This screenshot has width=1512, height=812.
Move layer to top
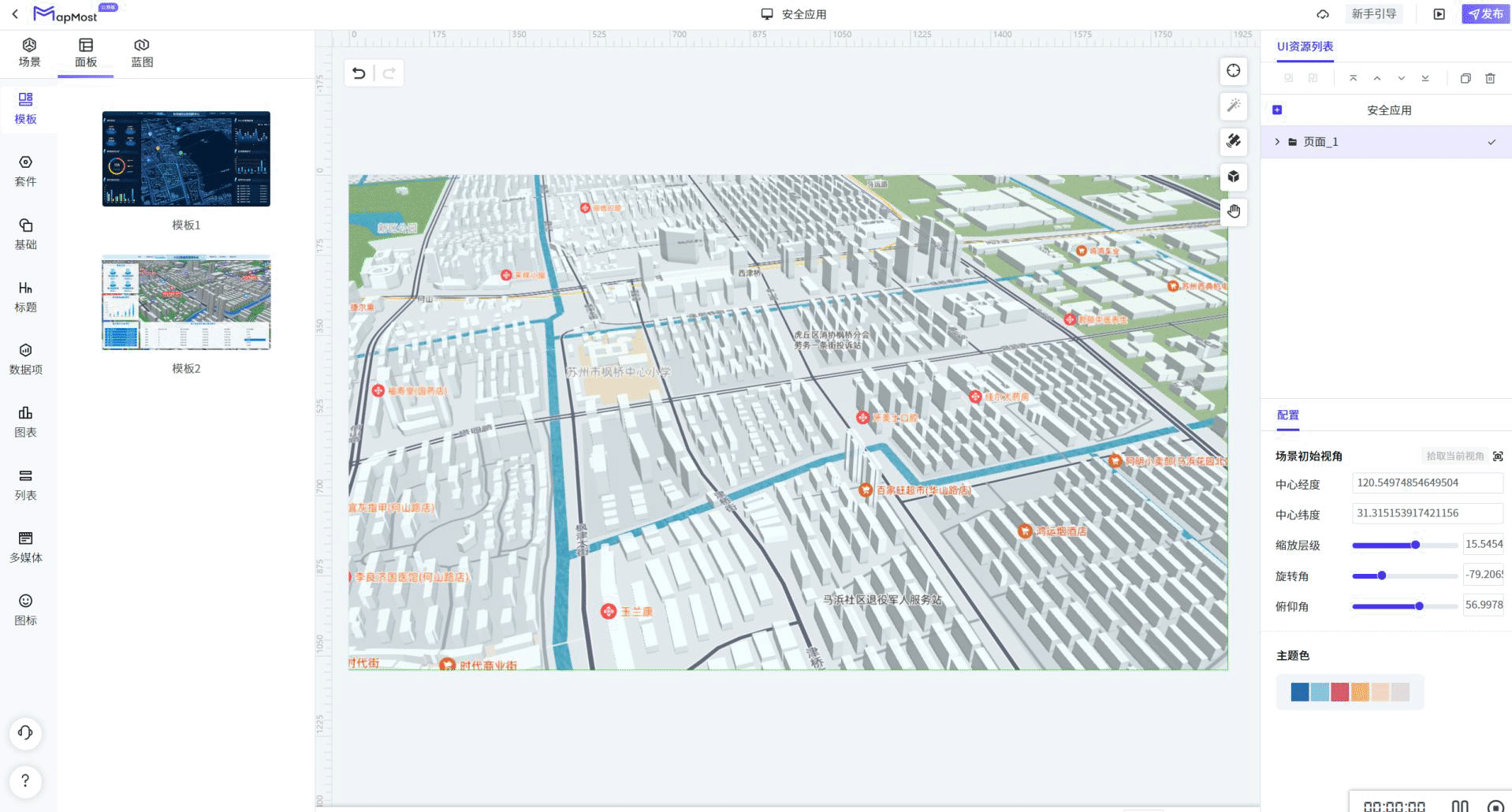[1353, 78]
